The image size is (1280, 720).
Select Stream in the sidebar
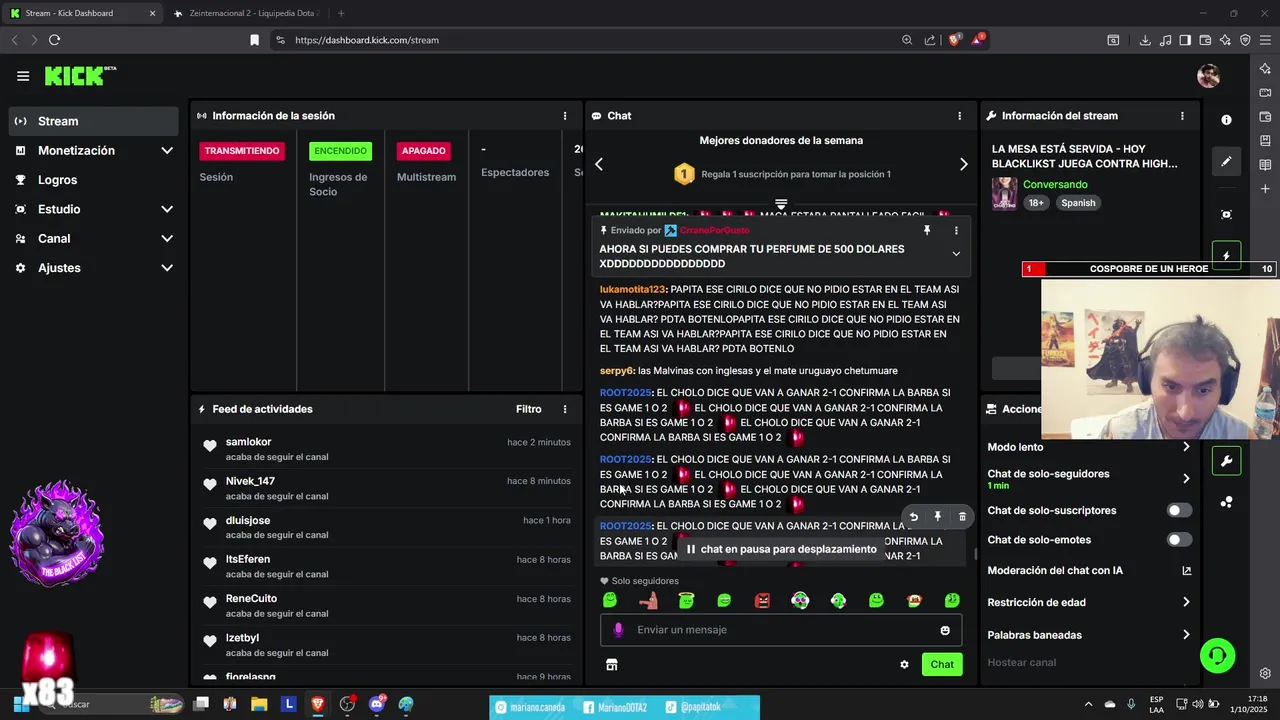coord(94,121)
